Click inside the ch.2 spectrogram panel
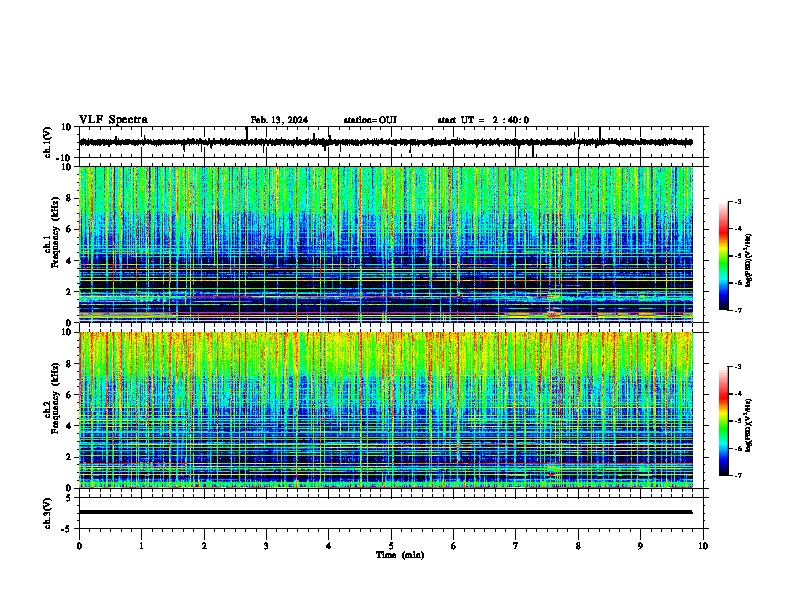 click(x=386, y=410)
